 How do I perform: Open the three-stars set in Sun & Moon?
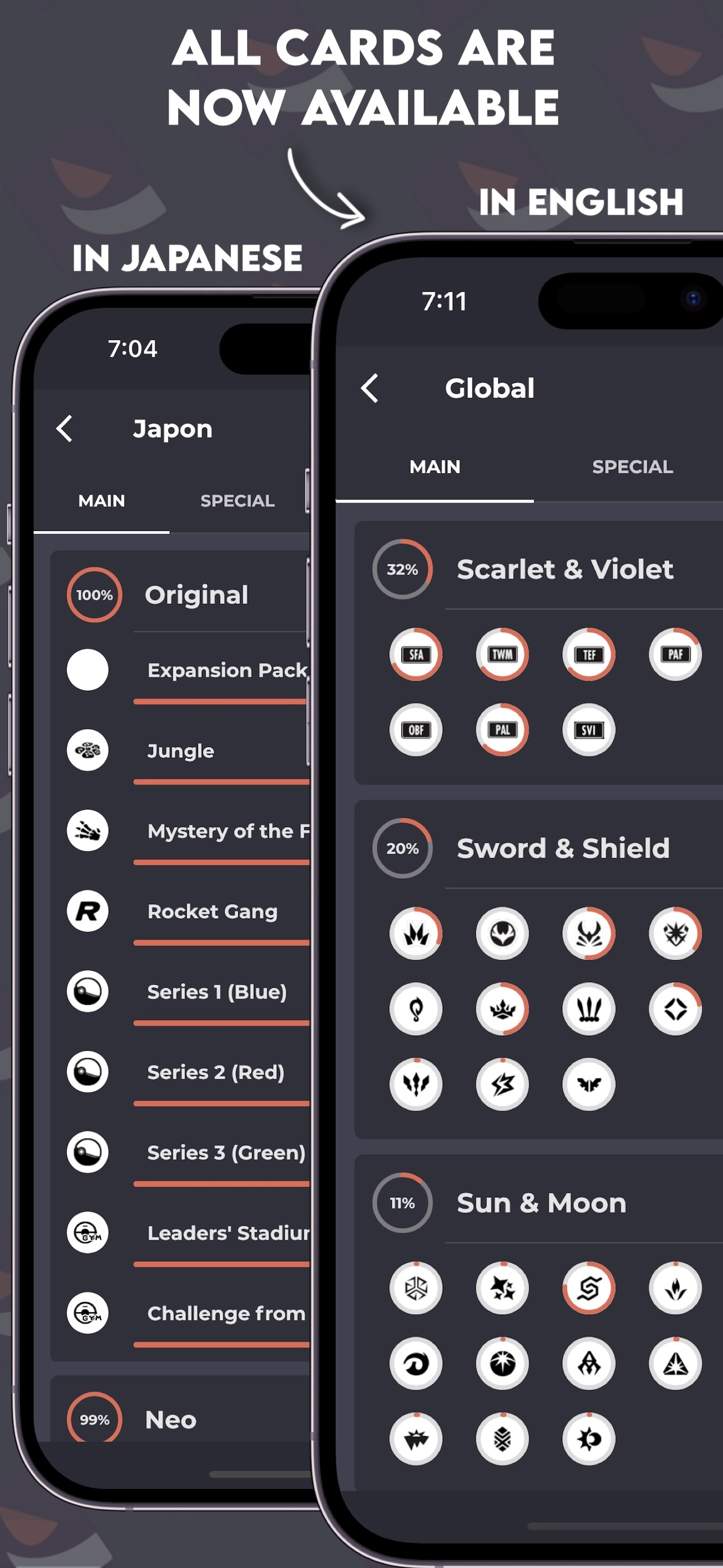click(x=503, y=1288)
